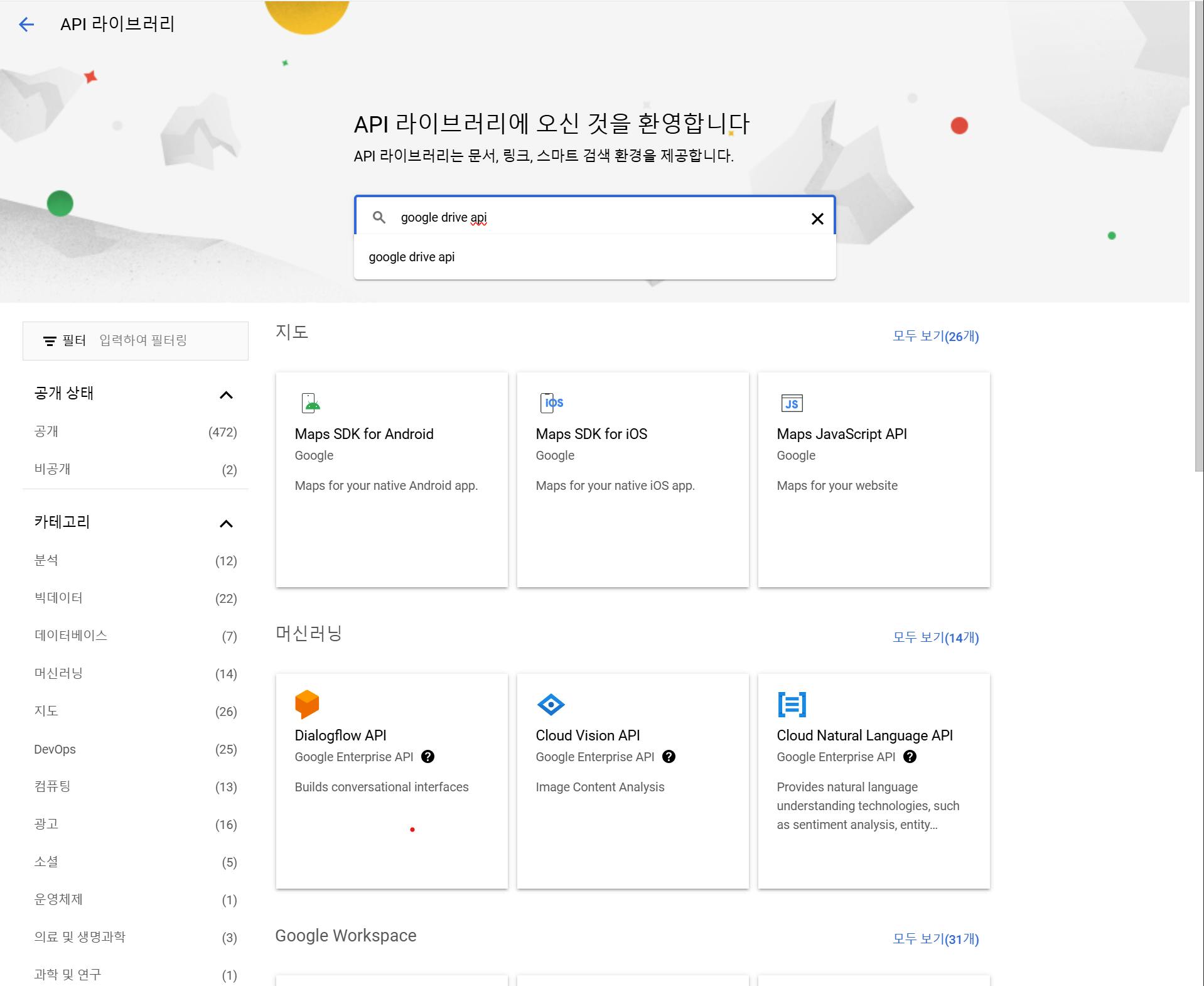This screenshot has width=1204, height=986.
Task: Click the API 라이브러리 page title
Action: [117, 24]
